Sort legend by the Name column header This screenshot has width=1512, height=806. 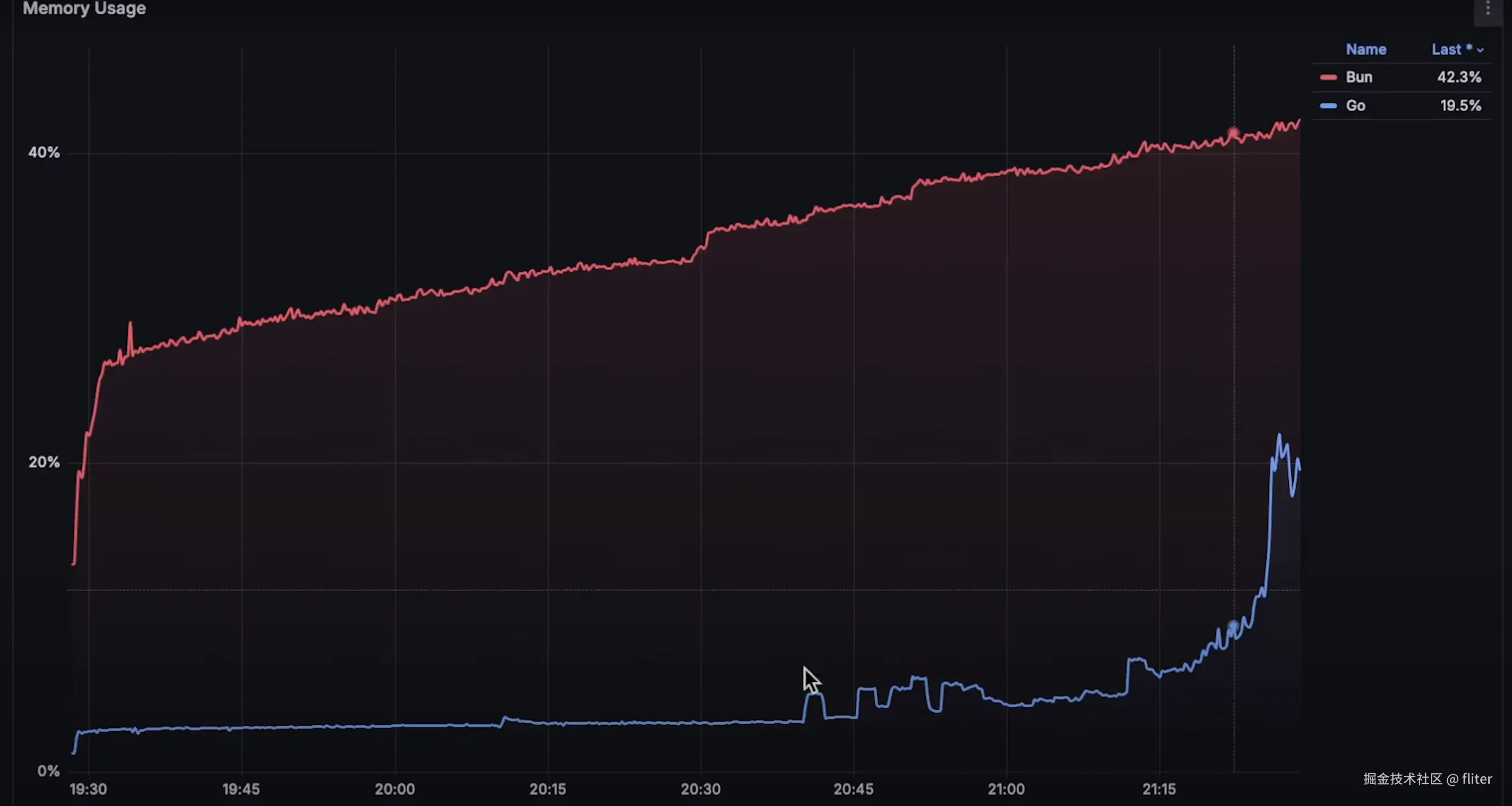click(x=1365, y=49)
